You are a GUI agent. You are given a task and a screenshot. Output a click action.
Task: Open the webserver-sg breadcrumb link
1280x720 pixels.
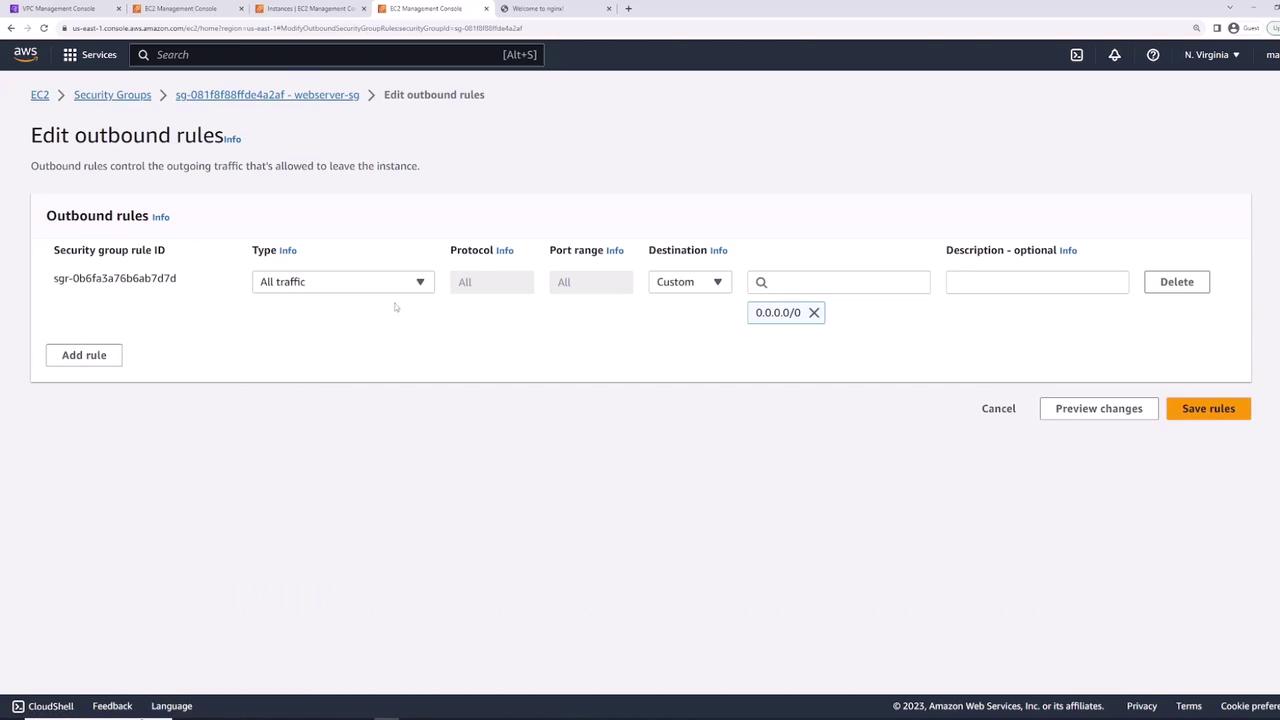click(x=267, y=95)
